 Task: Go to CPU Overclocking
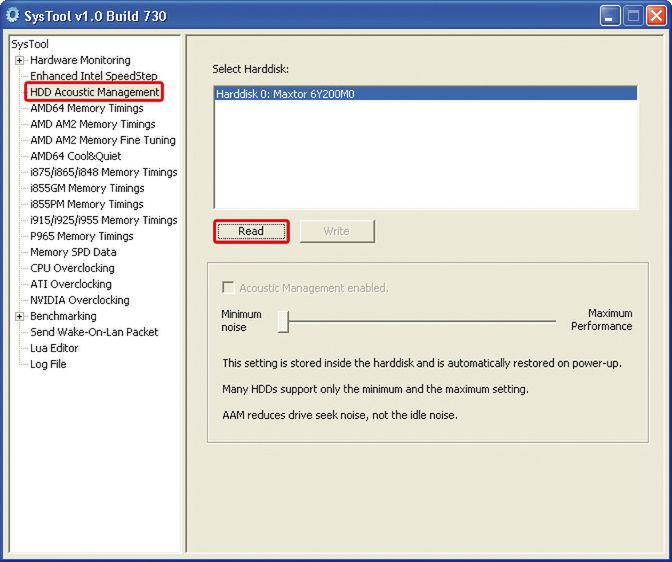pyautogui.click(x=72, y=268)
